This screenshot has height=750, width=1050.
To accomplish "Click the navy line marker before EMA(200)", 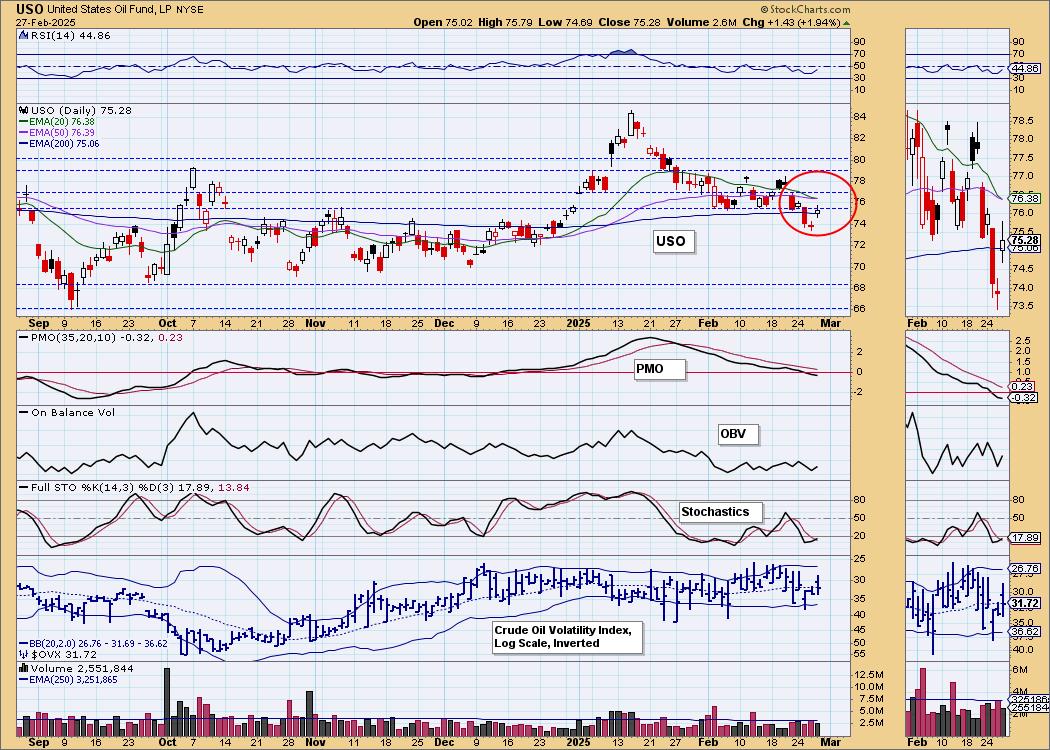I will tap(24, 143).
